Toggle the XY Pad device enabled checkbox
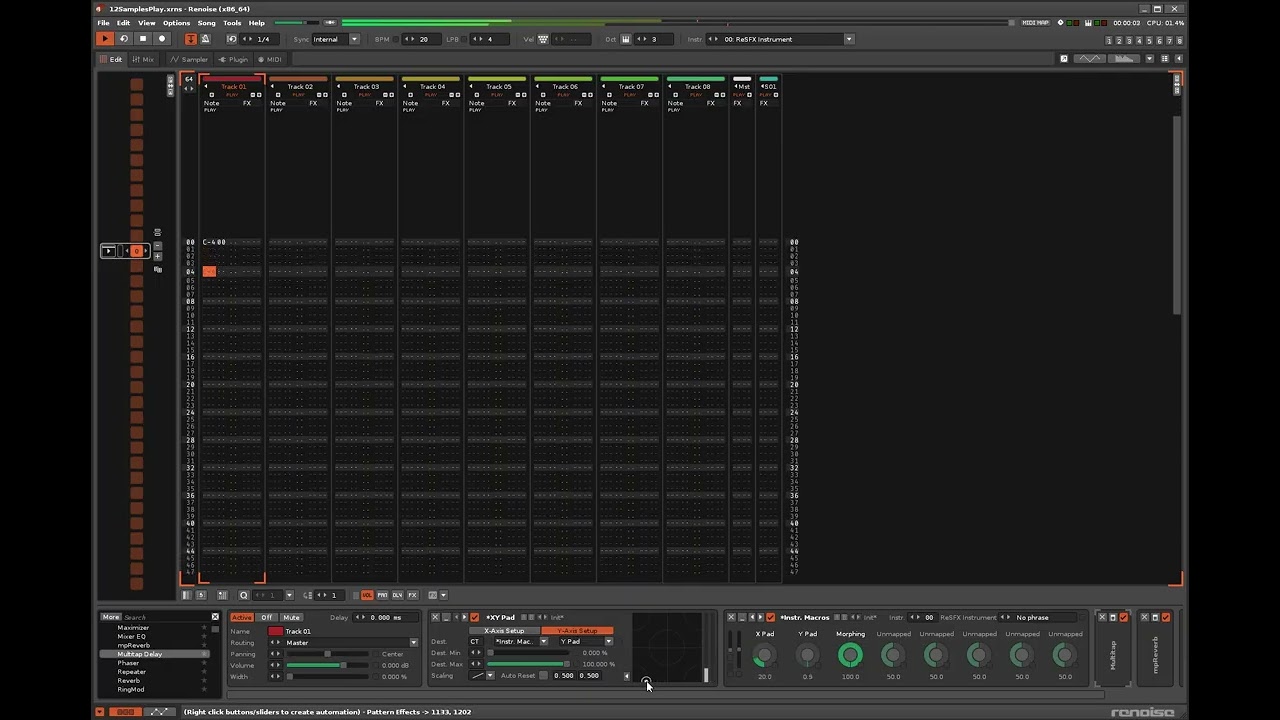Image resolution: width=1280 pixels, height=720 pixels. 475,617
